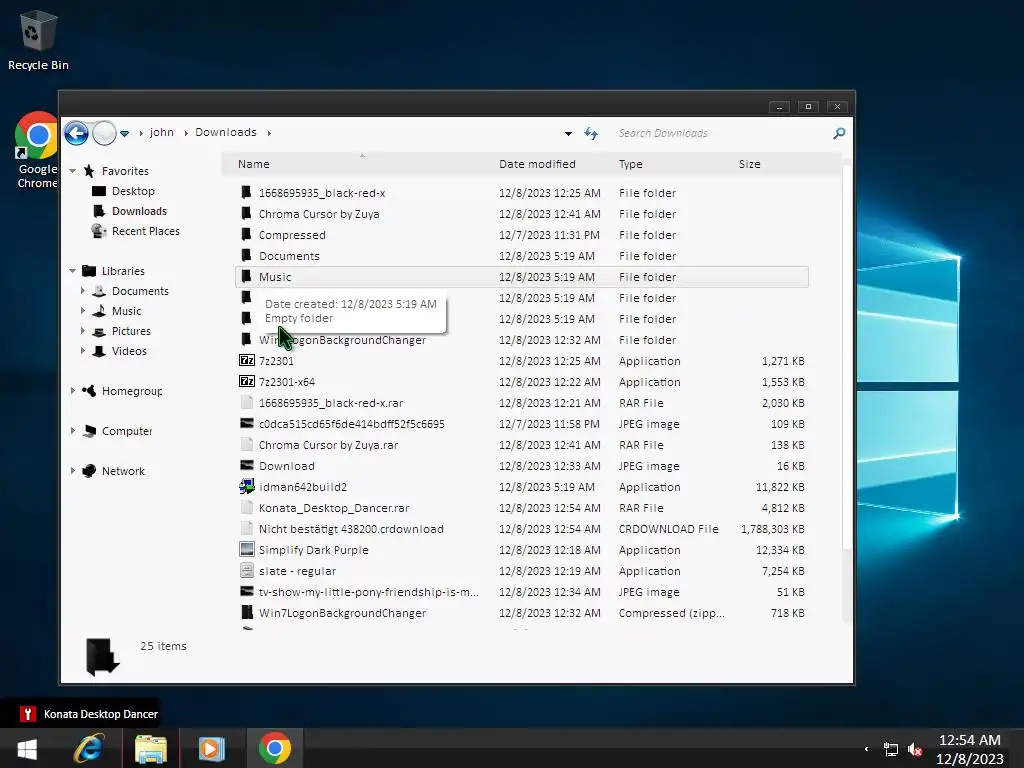The height and width of the screenshot is (768, 1024).
Task: Expand the Documents library node
Action: (83, 291)
